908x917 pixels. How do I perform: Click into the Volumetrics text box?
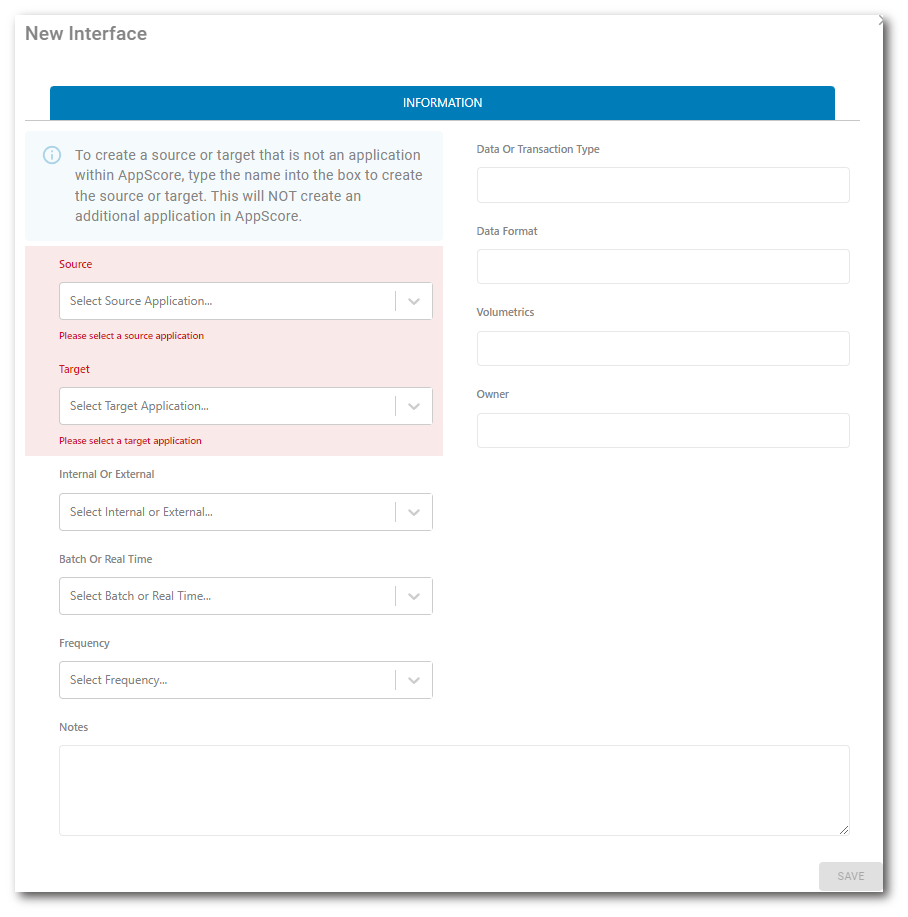(663, 348)
